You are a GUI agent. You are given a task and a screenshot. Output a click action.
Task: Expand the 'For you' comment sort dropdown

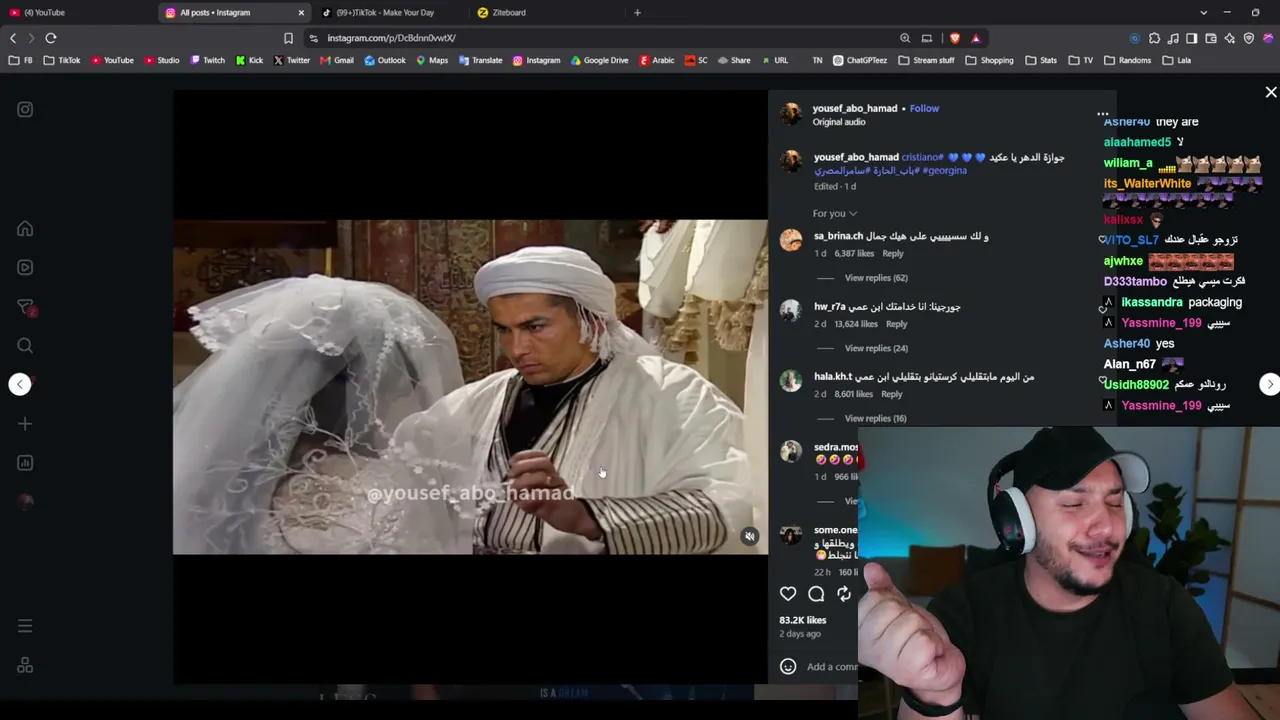pyautogui.click(x=835, y=213)
